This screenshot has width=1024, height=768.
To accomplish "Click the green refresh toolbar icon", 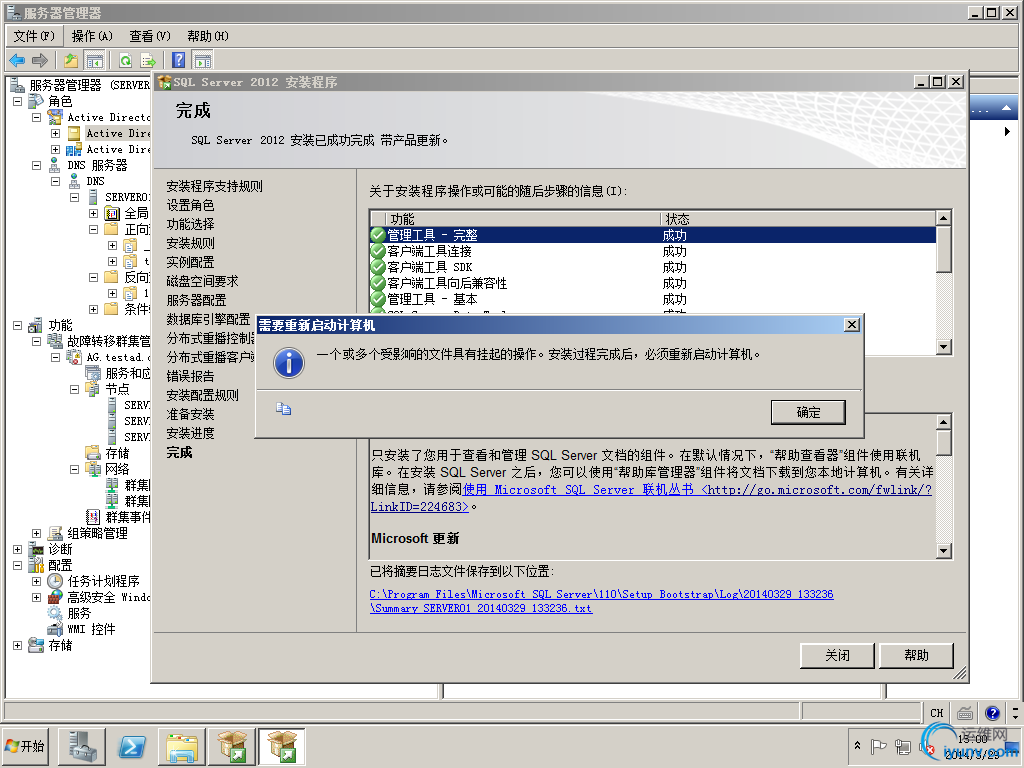I will click(125, 61).
